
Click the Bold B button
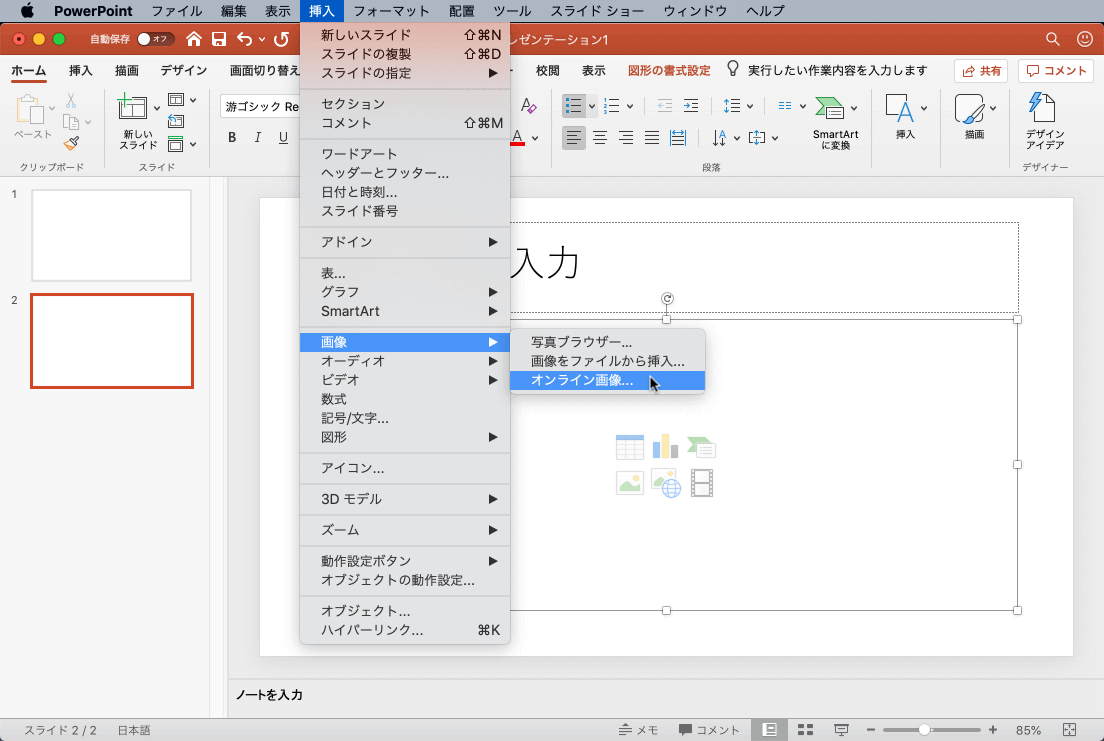pyautogui.click(x=232, y=137)
